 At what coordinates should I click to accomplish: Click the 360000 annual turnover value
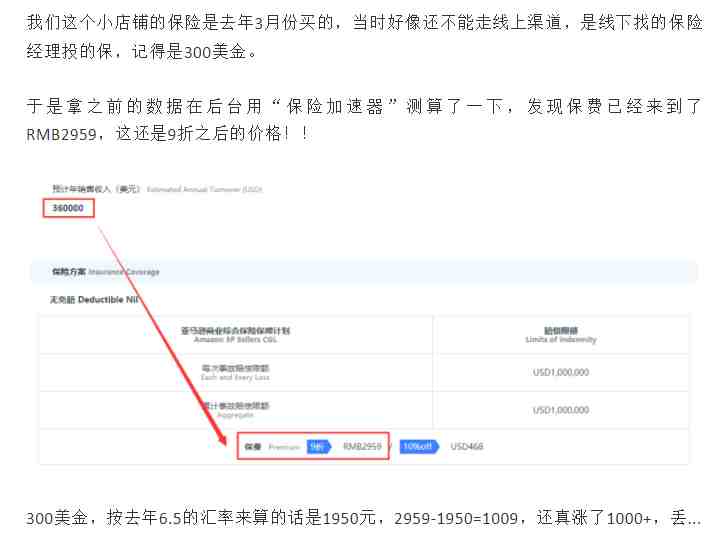click(x=68, y=208)
